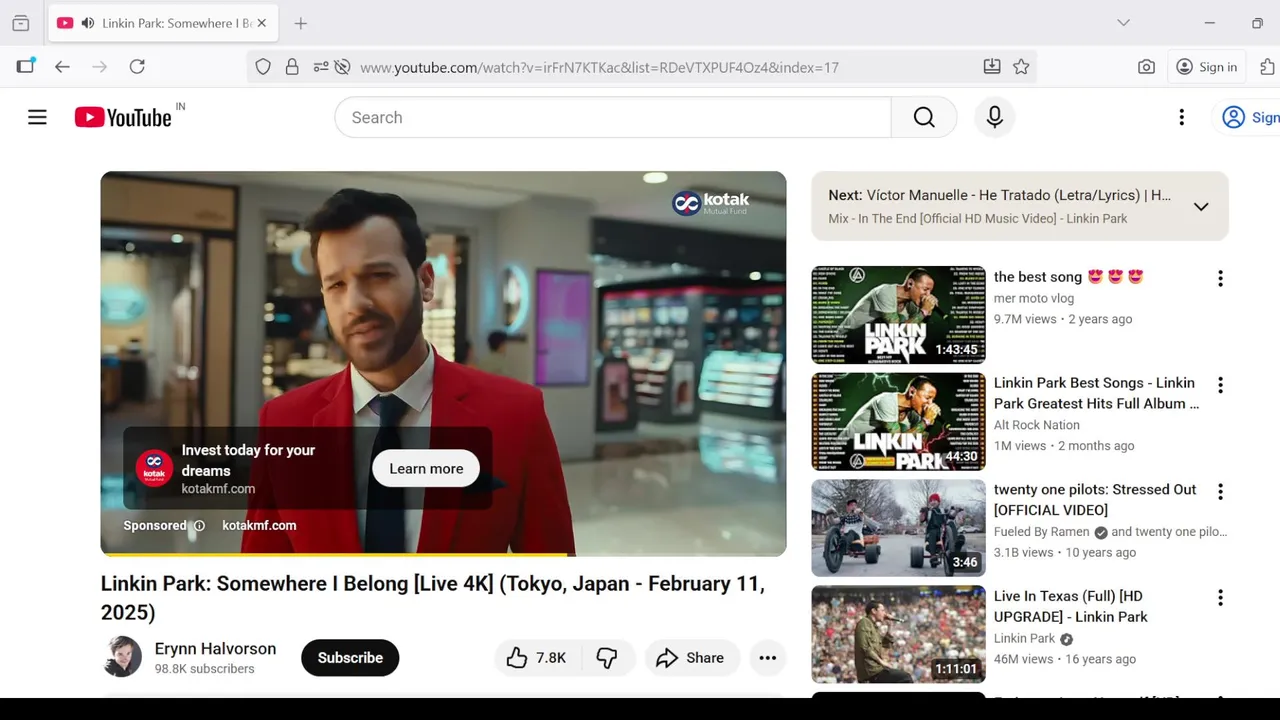Open the Sponsored info icon

199,526
